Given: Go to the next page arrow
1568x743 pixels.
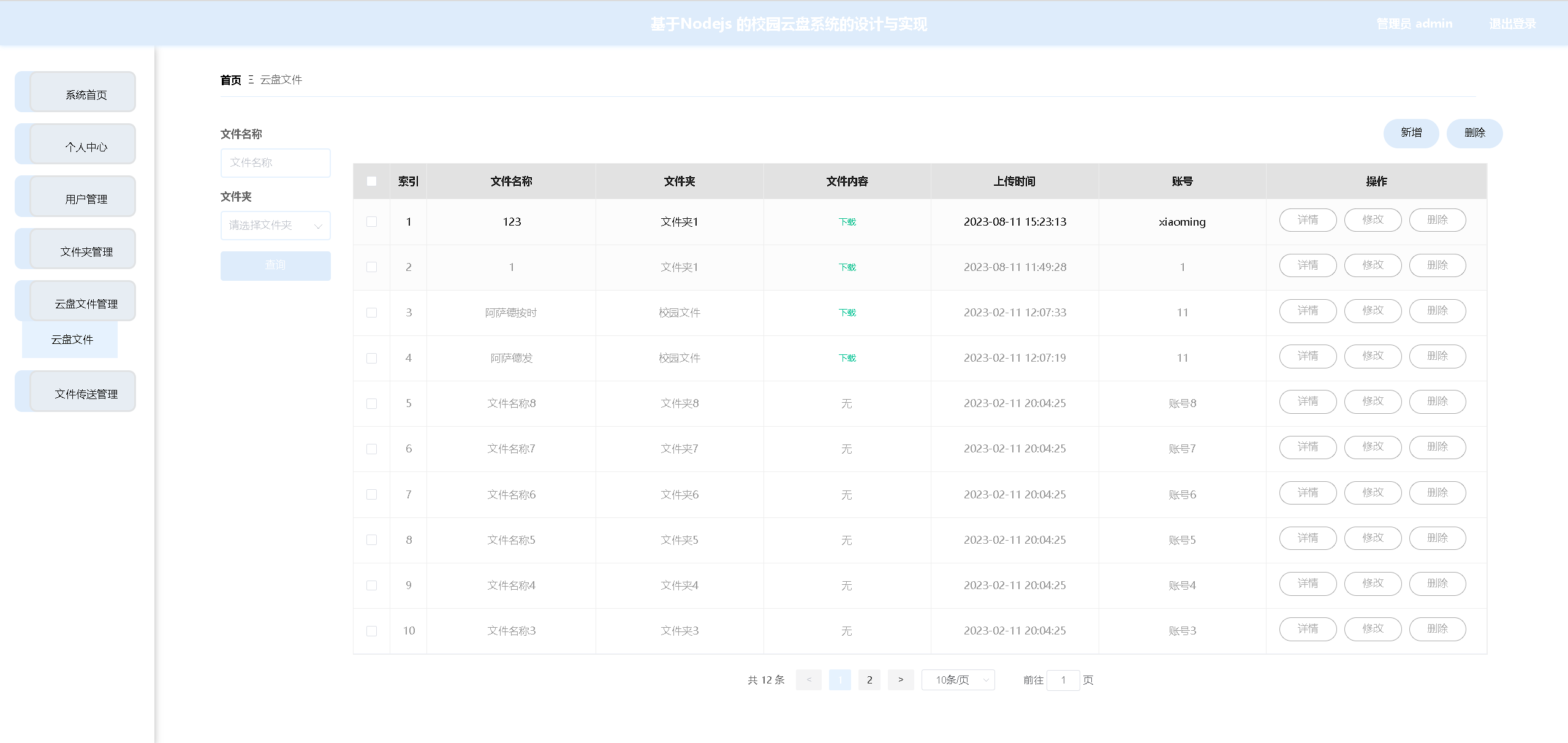Looking at the screenshot, I should coord(901,680).
